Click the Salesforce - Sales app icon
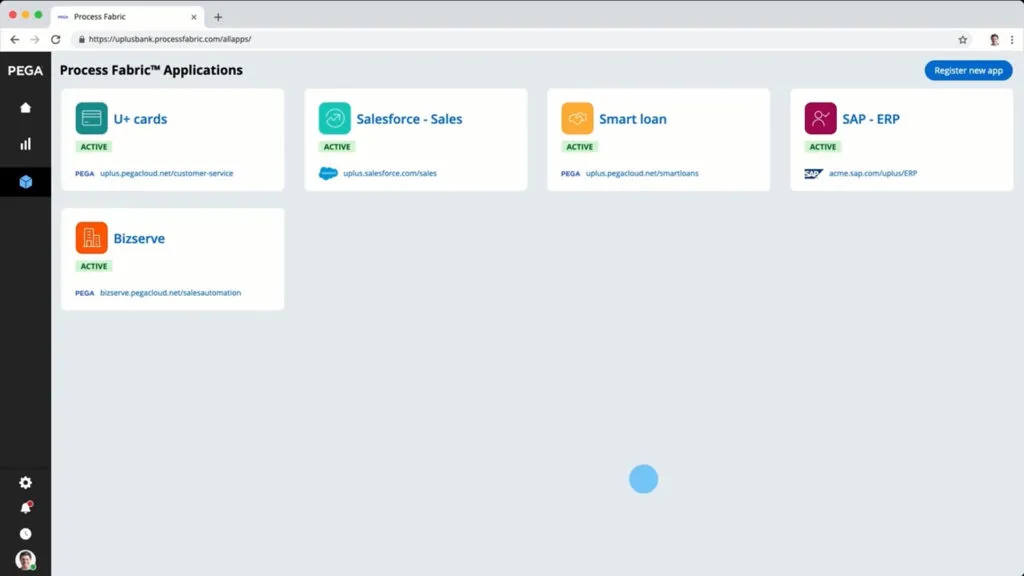1024x576 pixels. click(x=334, y=118)
